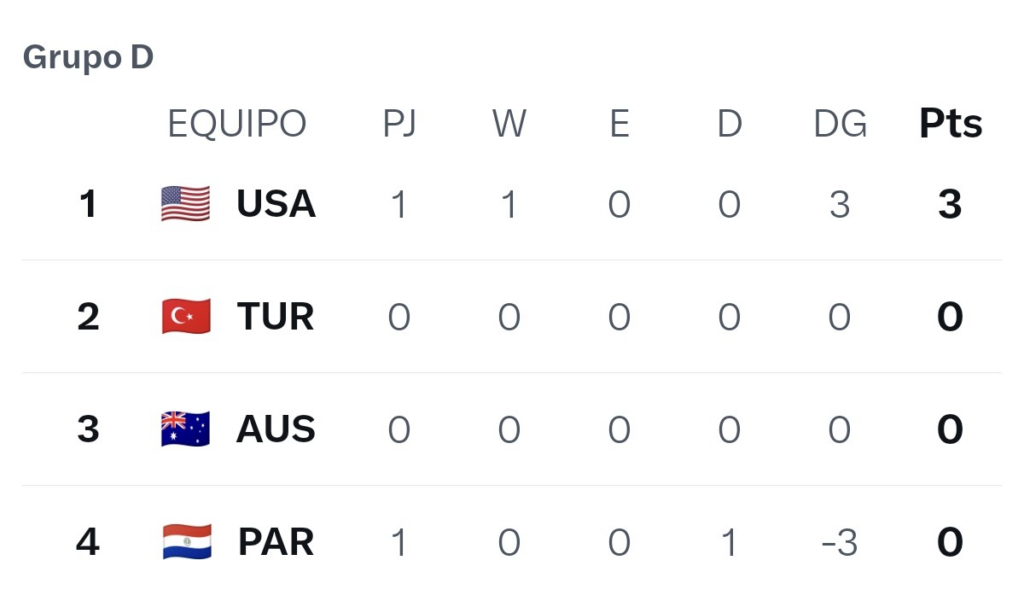
Task: Click Paraguay's goal difference of -3
Action: point(840,542)
